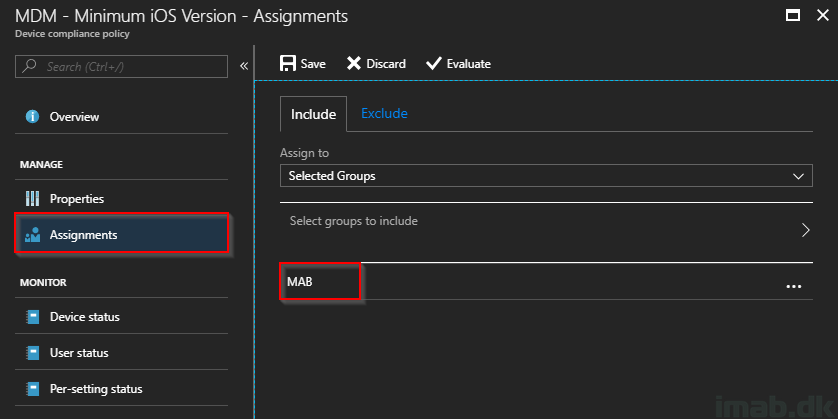Viewport: 838px width, 419px height.
Task: Select the Include tab
Action: 313,114
